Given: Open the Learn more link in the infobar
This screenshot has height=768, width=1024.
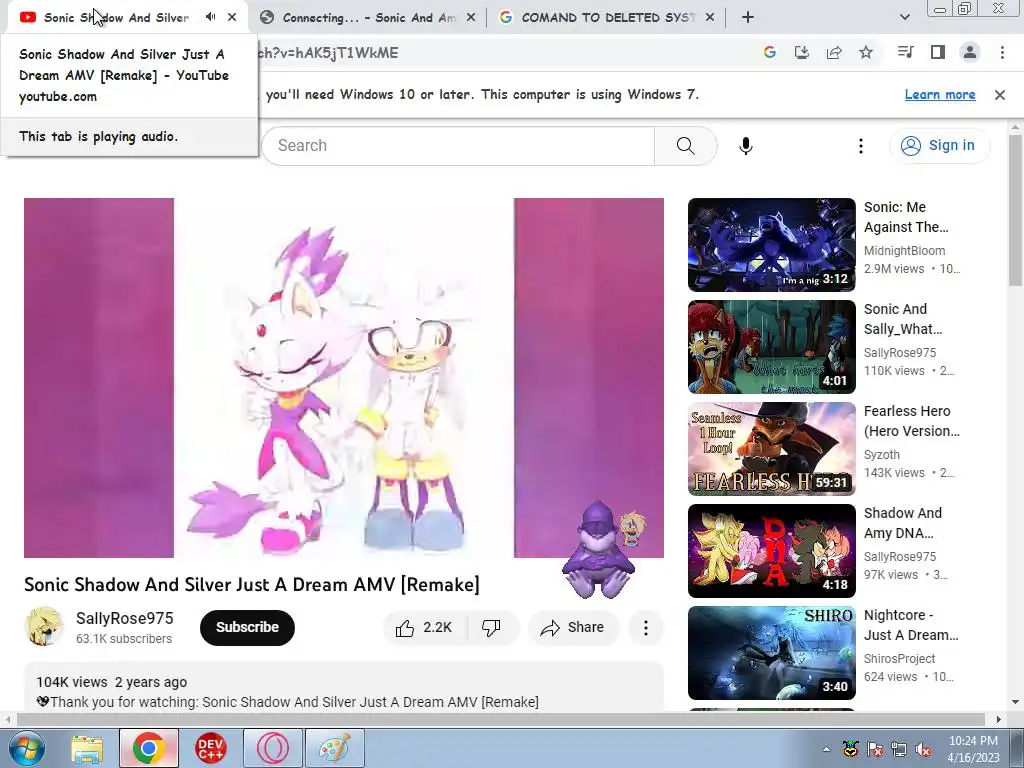Looking at the screenshot, I should 940,95.
